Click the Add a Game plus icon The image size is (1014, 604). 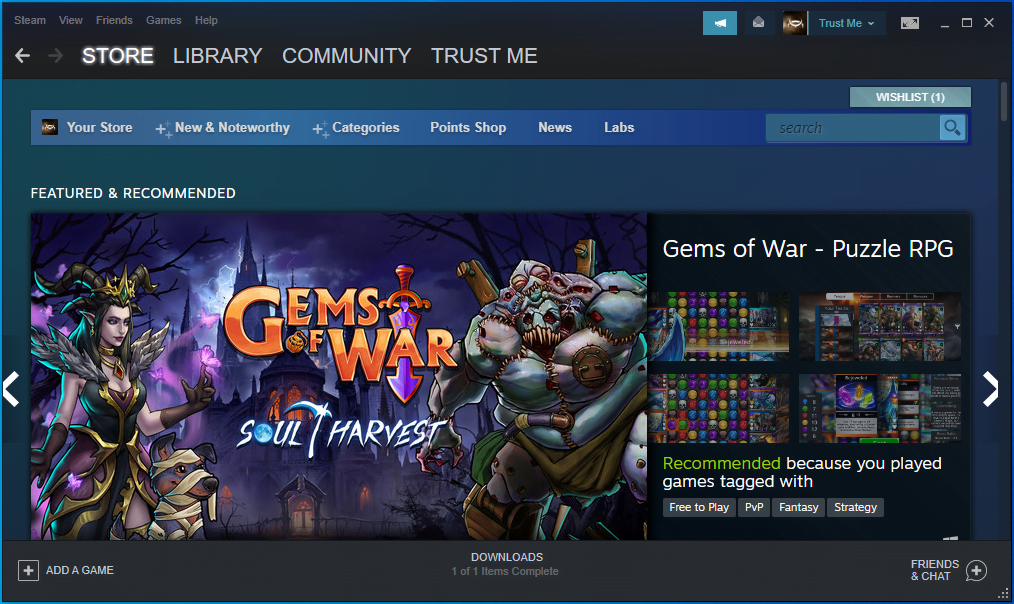pyautogui.click(x=28, y=570)
